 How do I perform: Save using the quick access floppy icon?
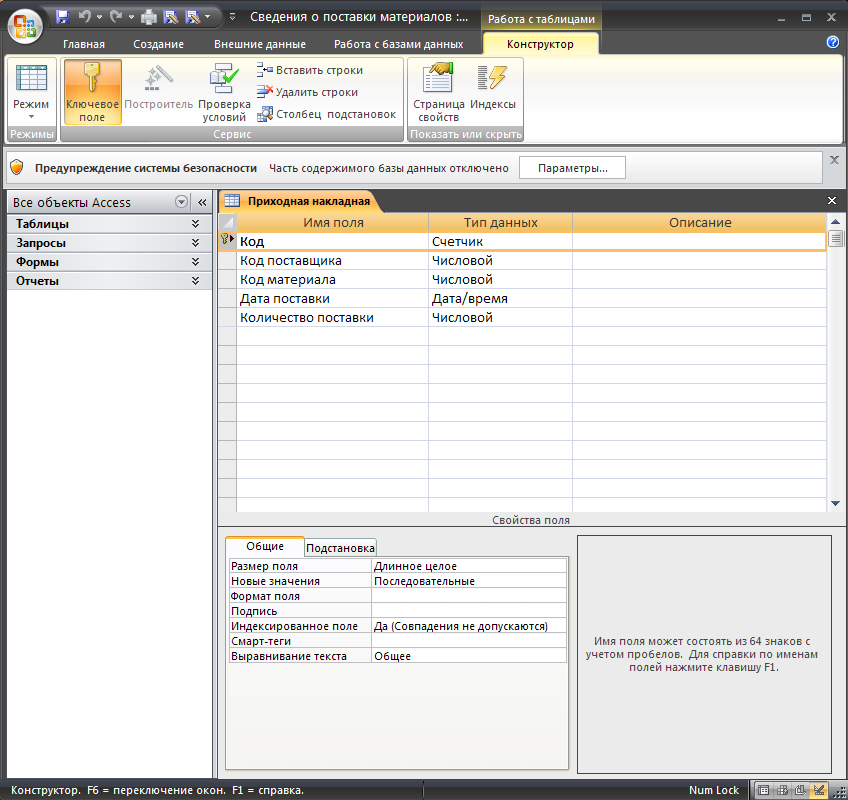pos(62,17)
